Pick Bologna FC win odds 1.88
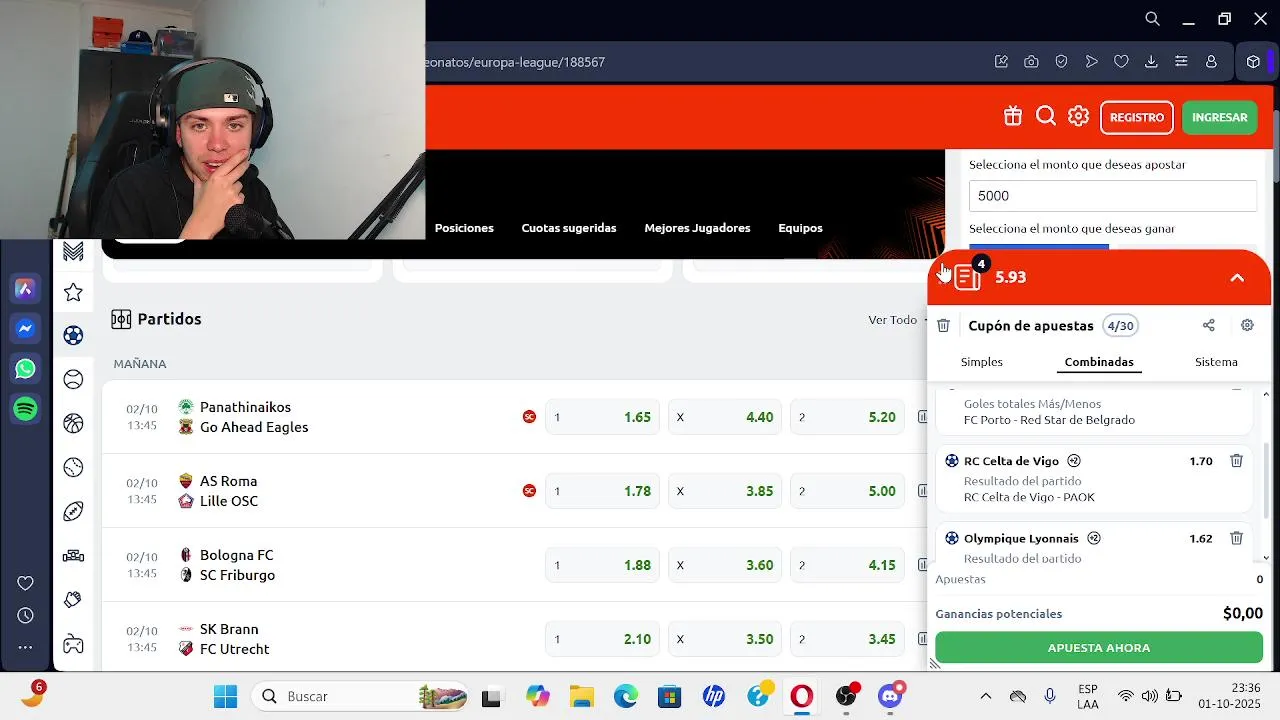Viewport: 1280px width, 720px height. [x=602, y=565]
